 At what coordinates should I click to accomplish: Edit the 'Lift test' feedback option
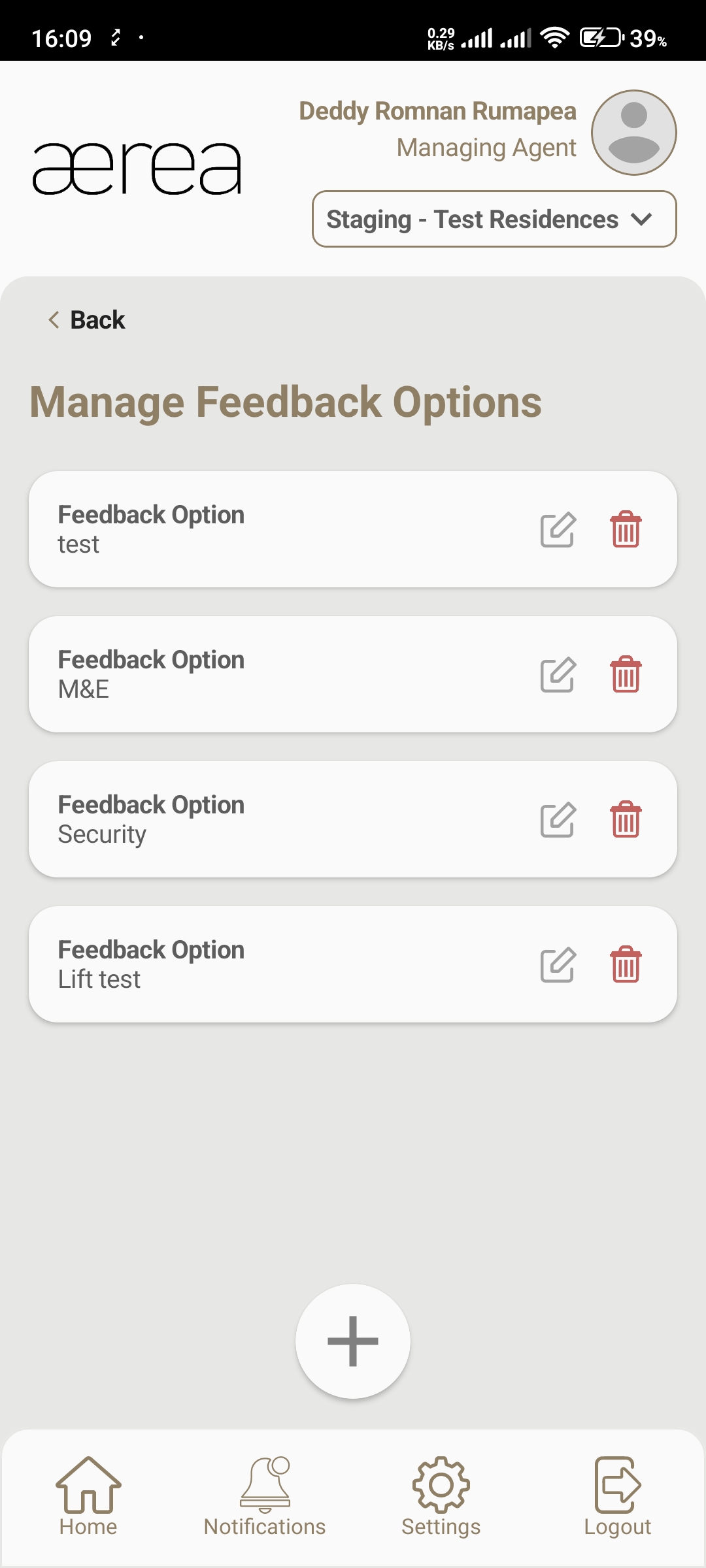(558, 965)
